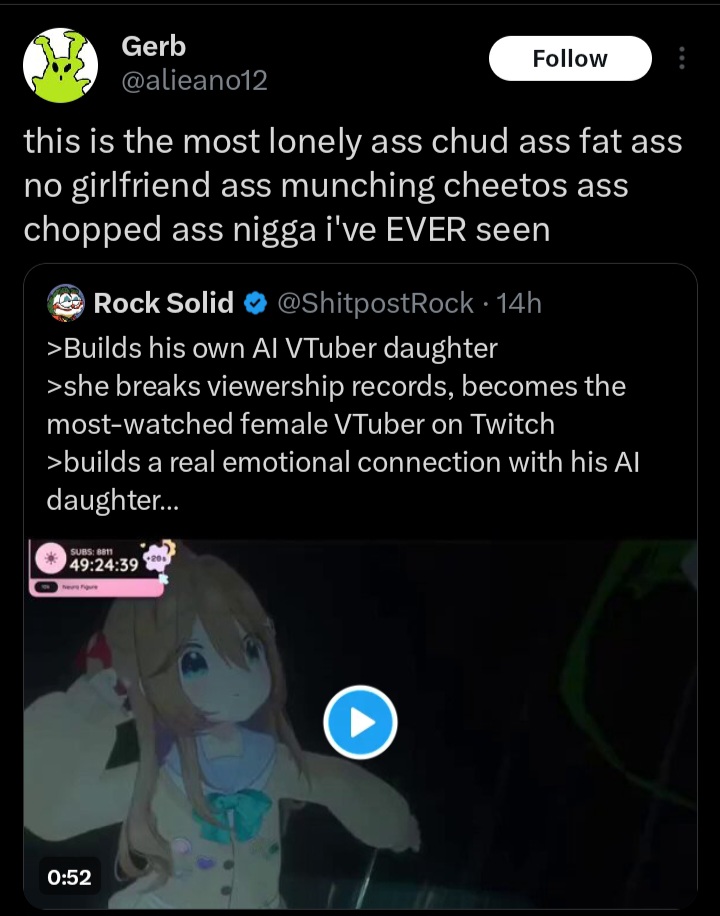
Task: Open the three-dot more options menu
Action: click(x=681, y=58)
